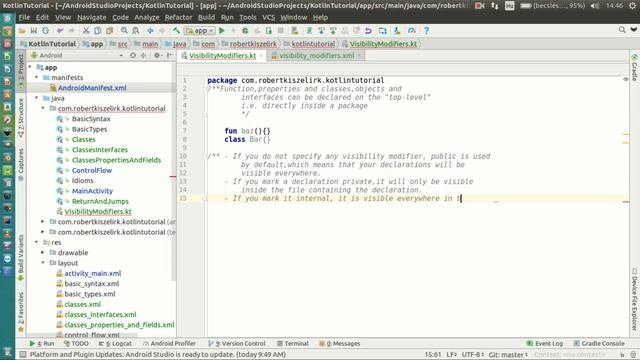This screenshot has width=640, height=360.
Task: Open the VCS menu
Action: point(269,18)
